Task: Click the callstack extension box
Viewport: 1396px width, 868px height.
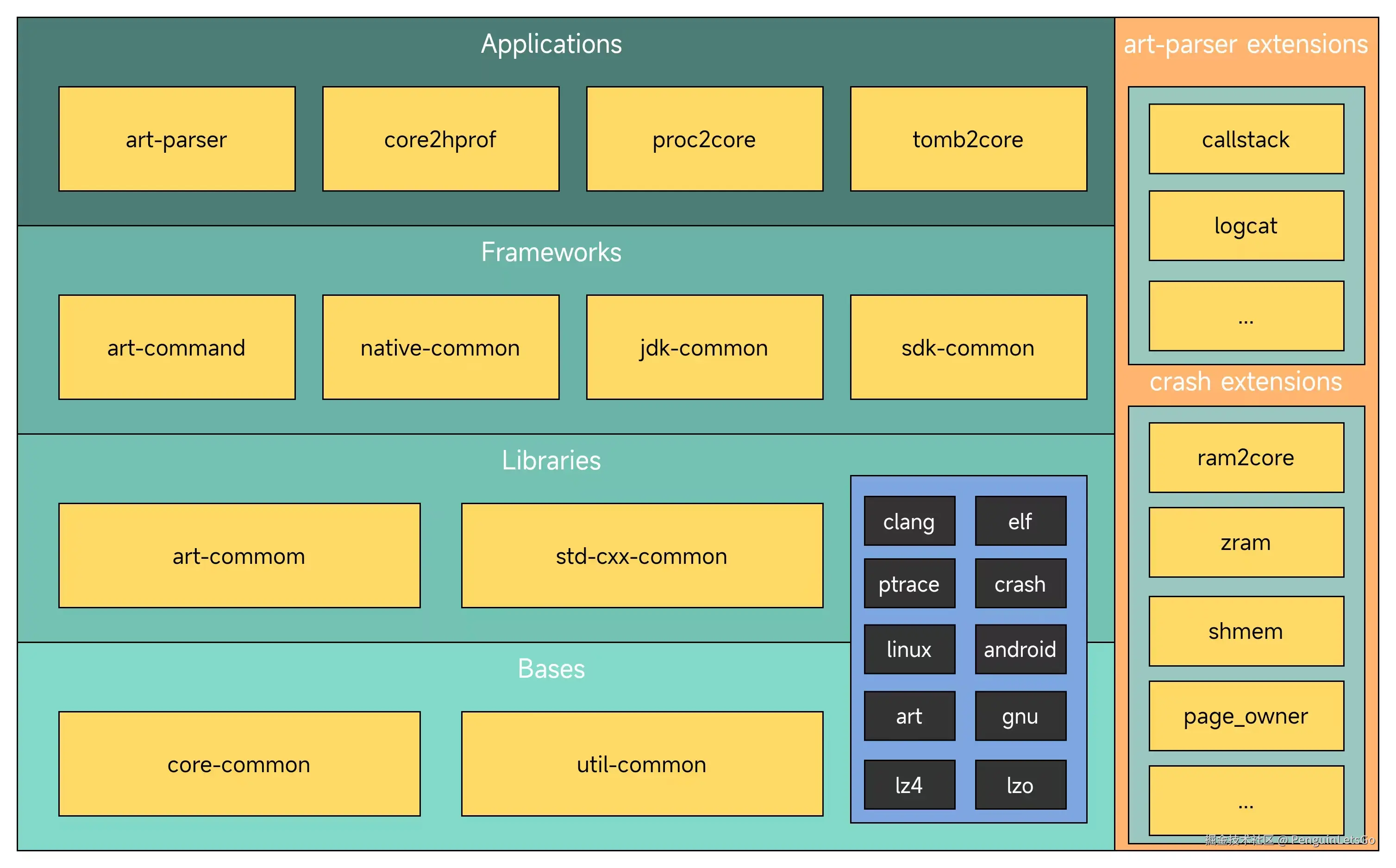Action: pyautogui.click(x=1246, y=139)
